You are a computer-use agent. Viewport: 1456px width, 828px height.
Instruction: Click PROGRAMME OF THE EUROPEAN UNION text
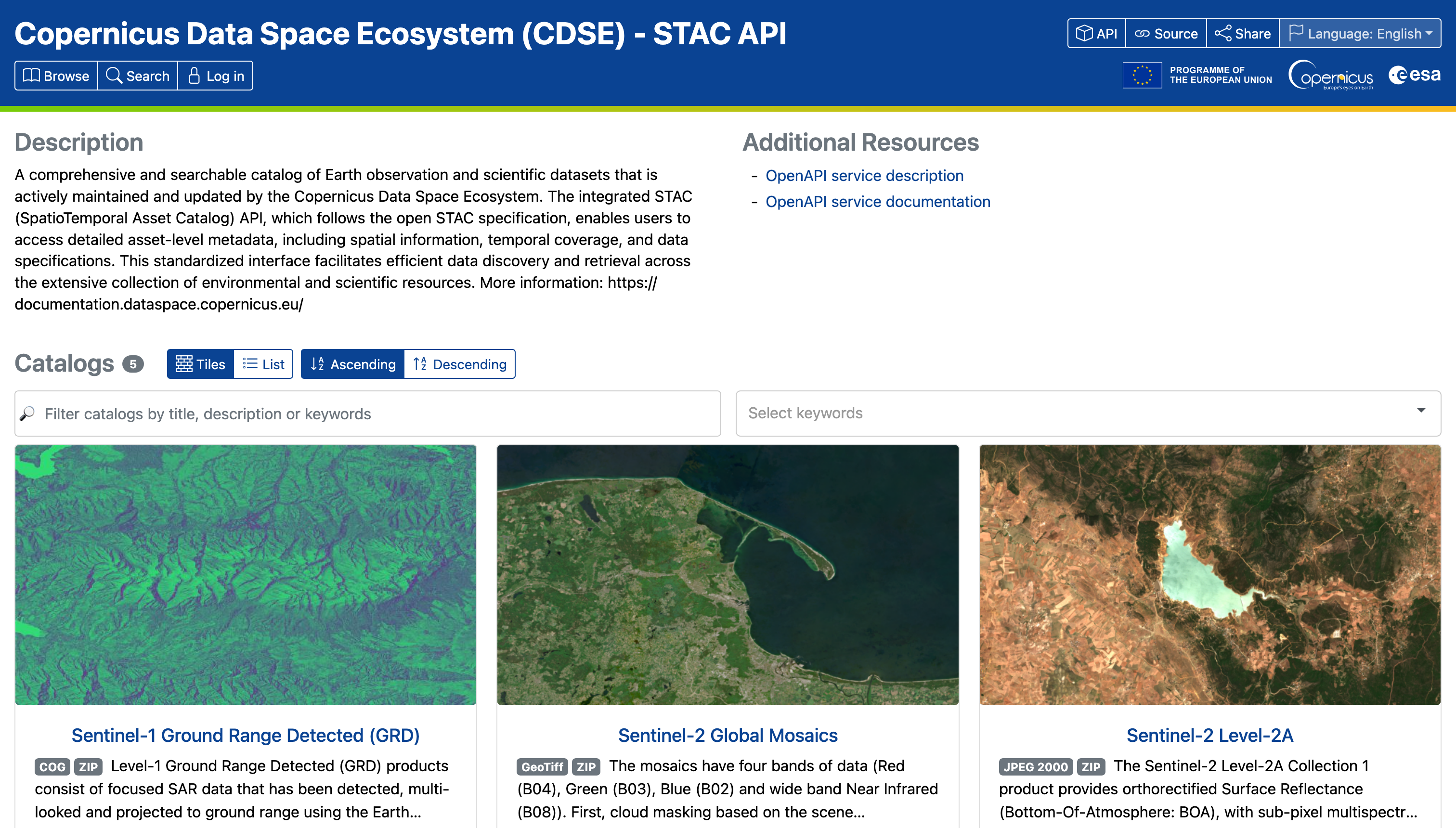1221,75
